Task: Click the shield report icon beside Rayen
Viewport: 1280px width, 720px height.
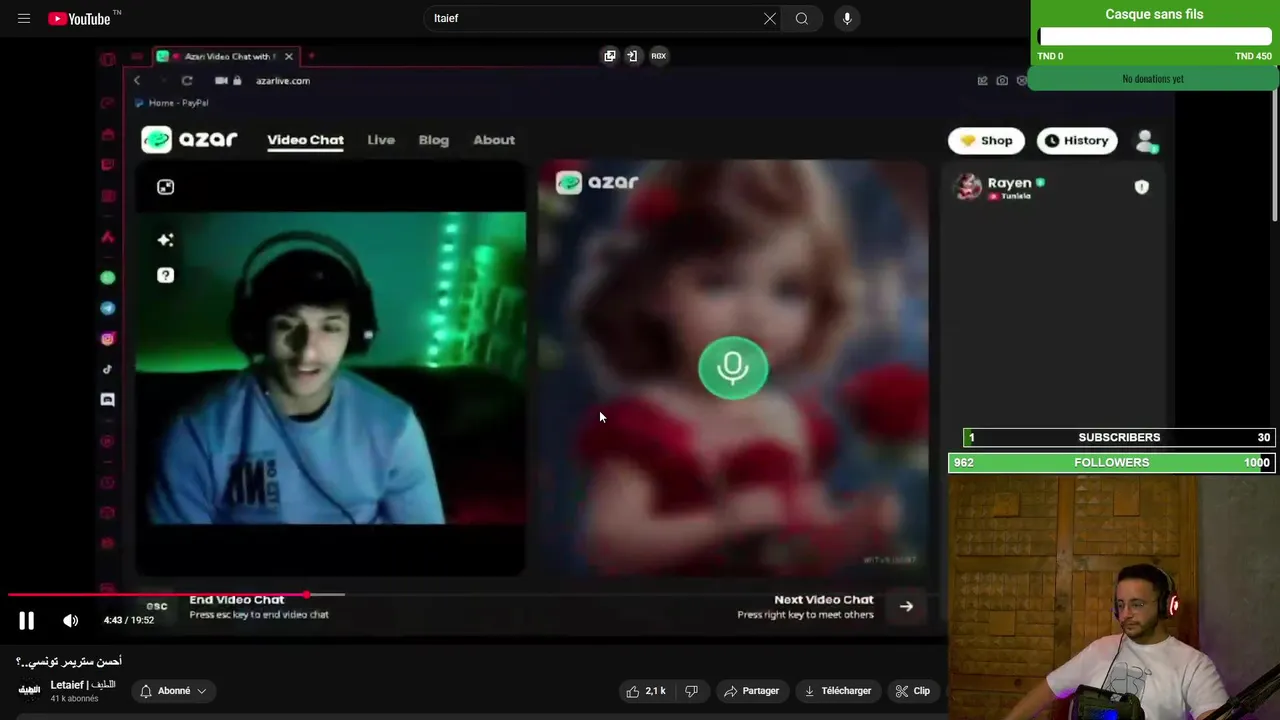Action: pyautogui.click(x=1141, y=187)
